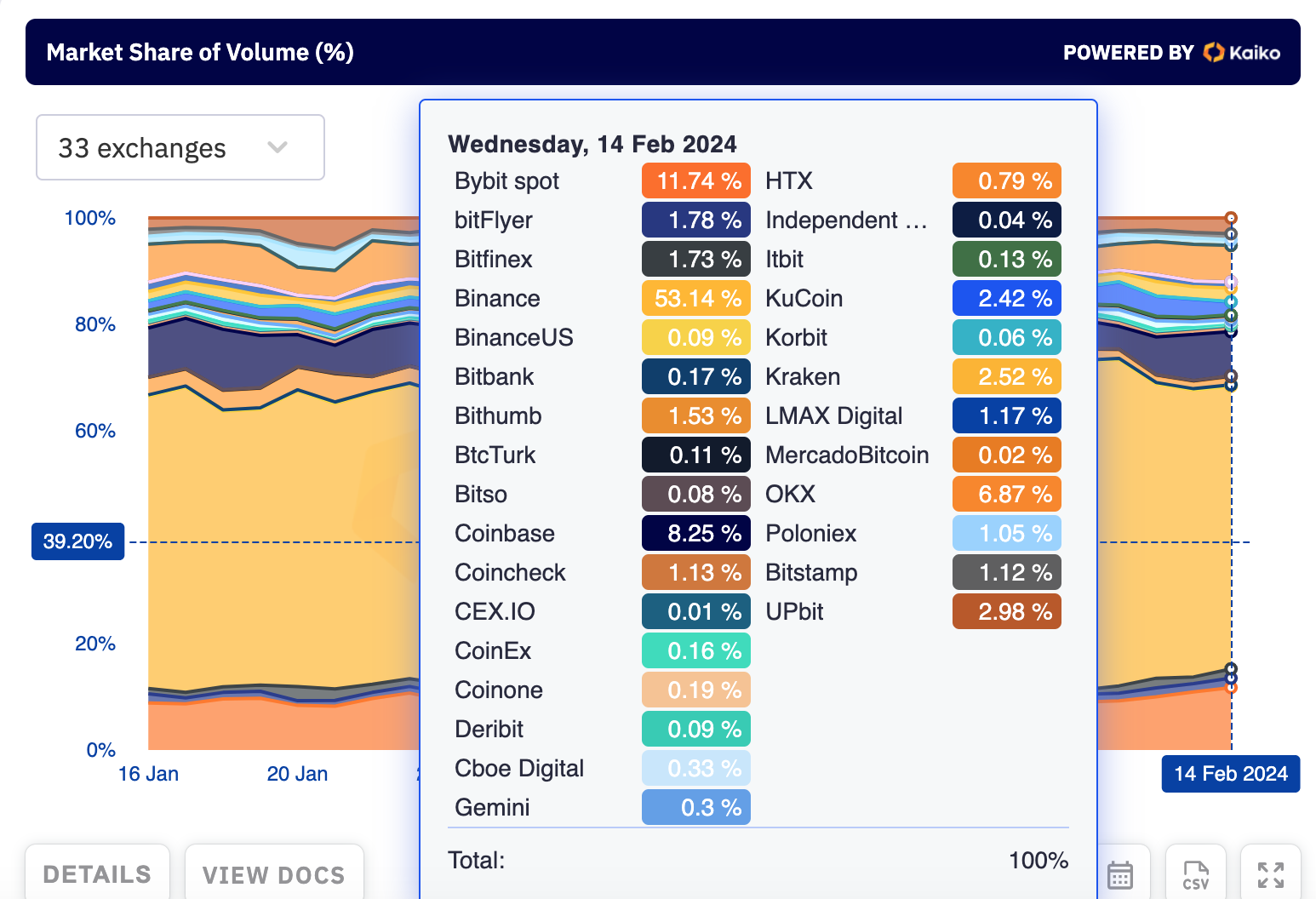The height and width of the screenshot is (899, 1316).
Task: Download data with the CSV icon
Action: coord(1196,874)
